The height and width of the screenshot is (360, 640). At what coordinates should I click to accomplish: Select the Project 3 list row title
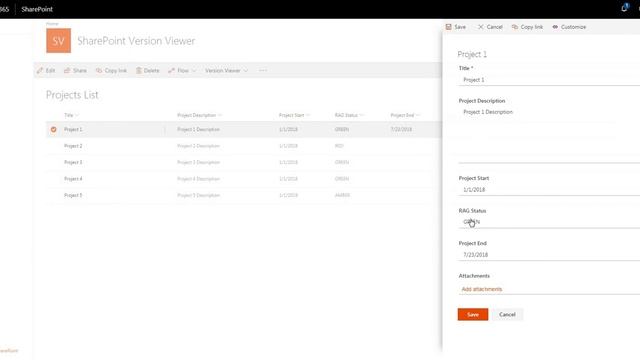pos(73,162)
